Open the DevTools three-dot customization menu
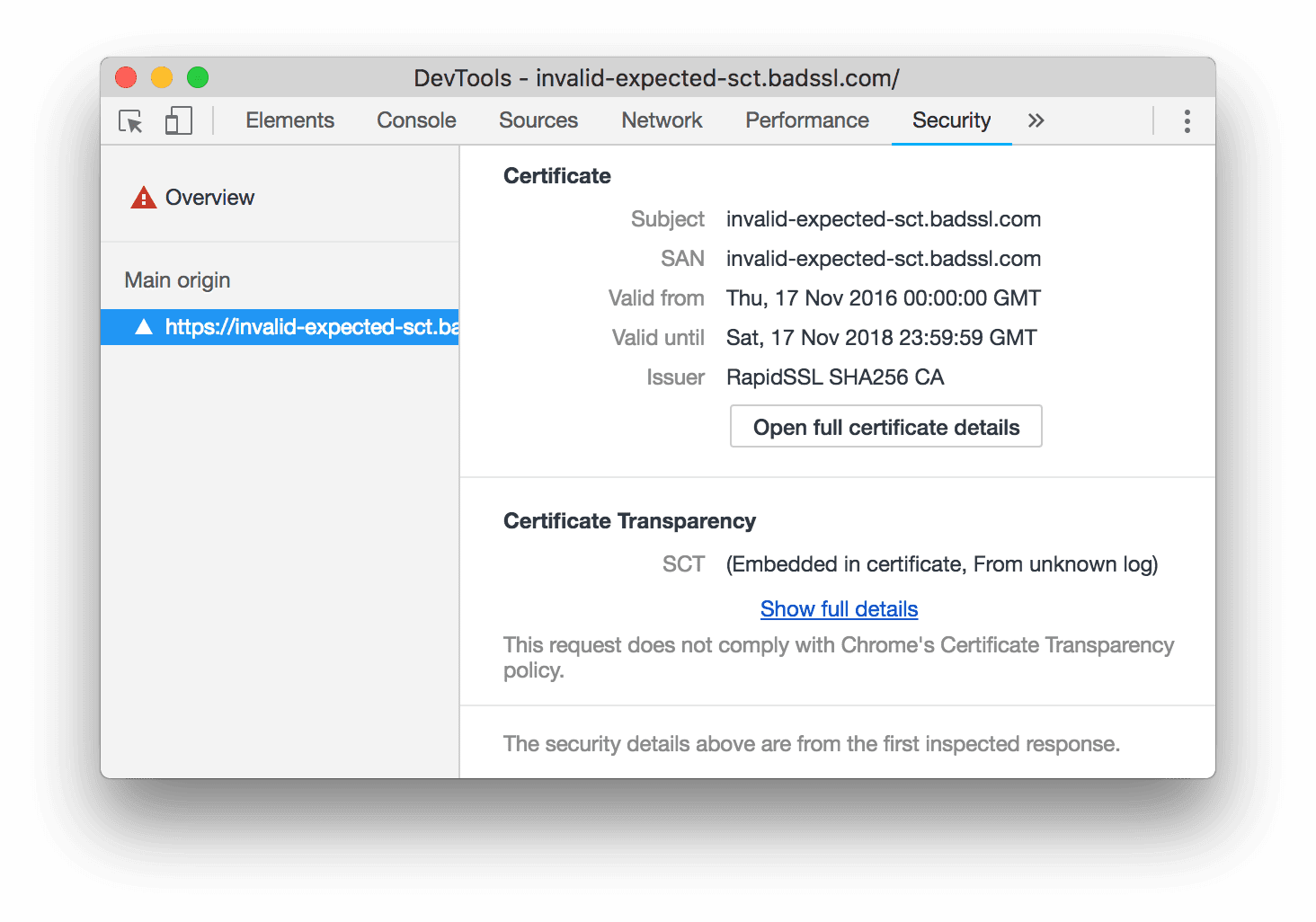Screen dimensions: 1316x922 coord(1186,120)
